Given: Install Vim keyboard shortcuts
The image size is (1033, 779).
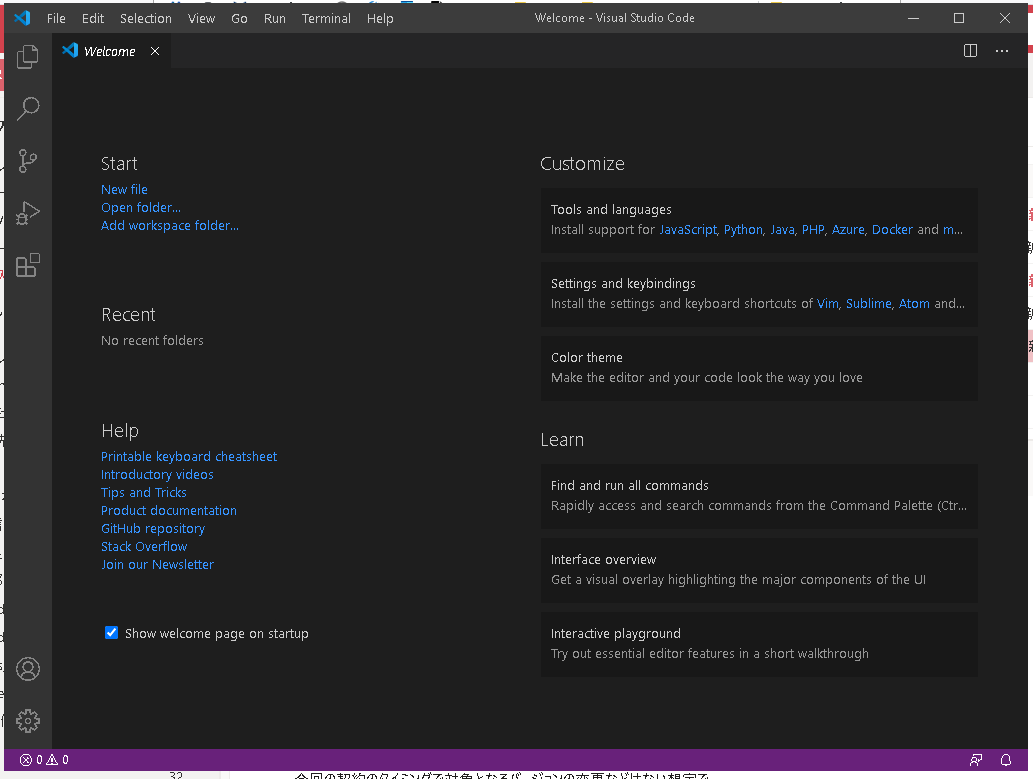Looking at the screenshot, I should [827, 304].
